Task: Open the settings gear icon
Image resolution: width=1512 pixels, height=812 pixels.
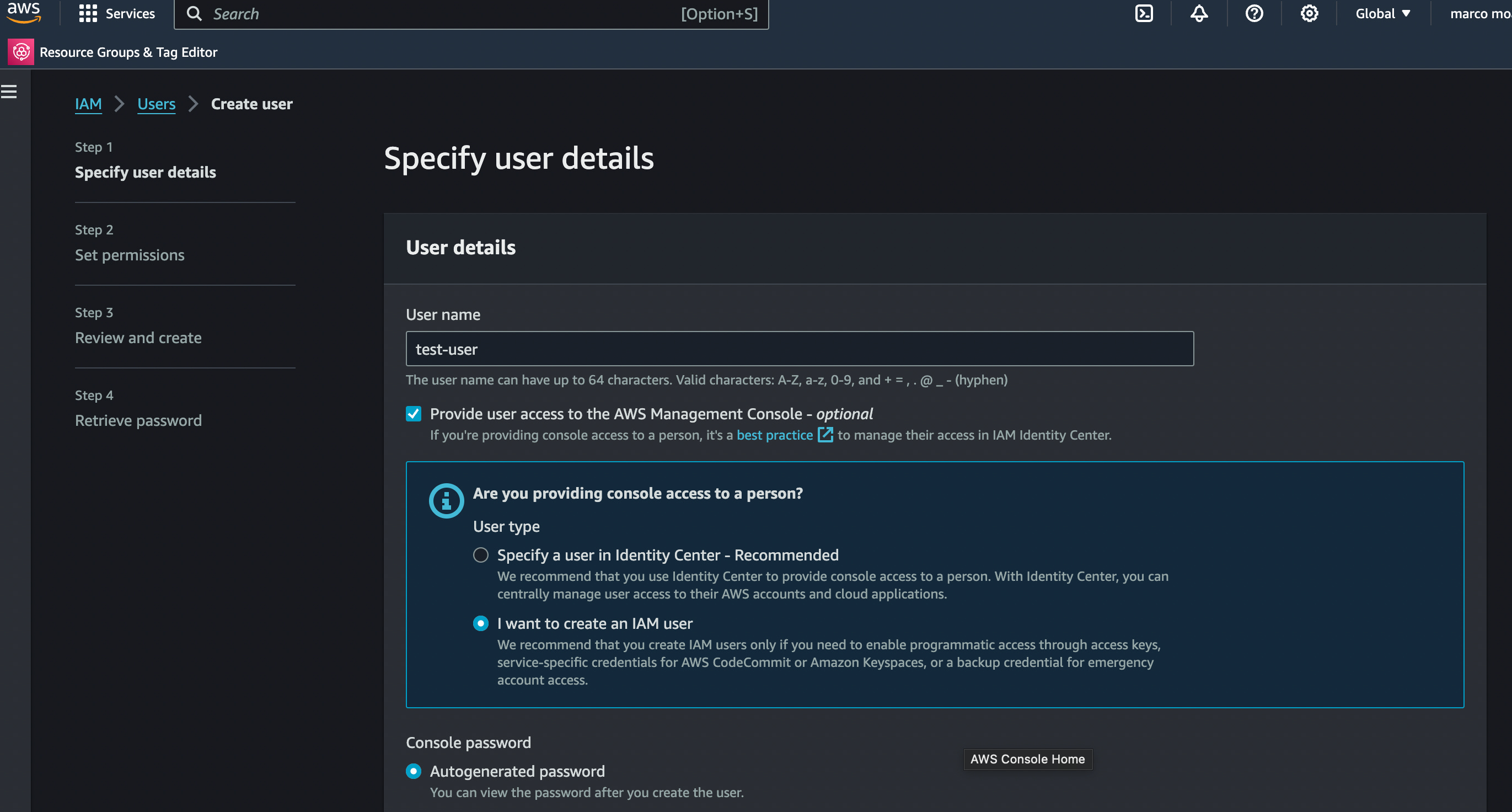Action: coord(1309,13)
